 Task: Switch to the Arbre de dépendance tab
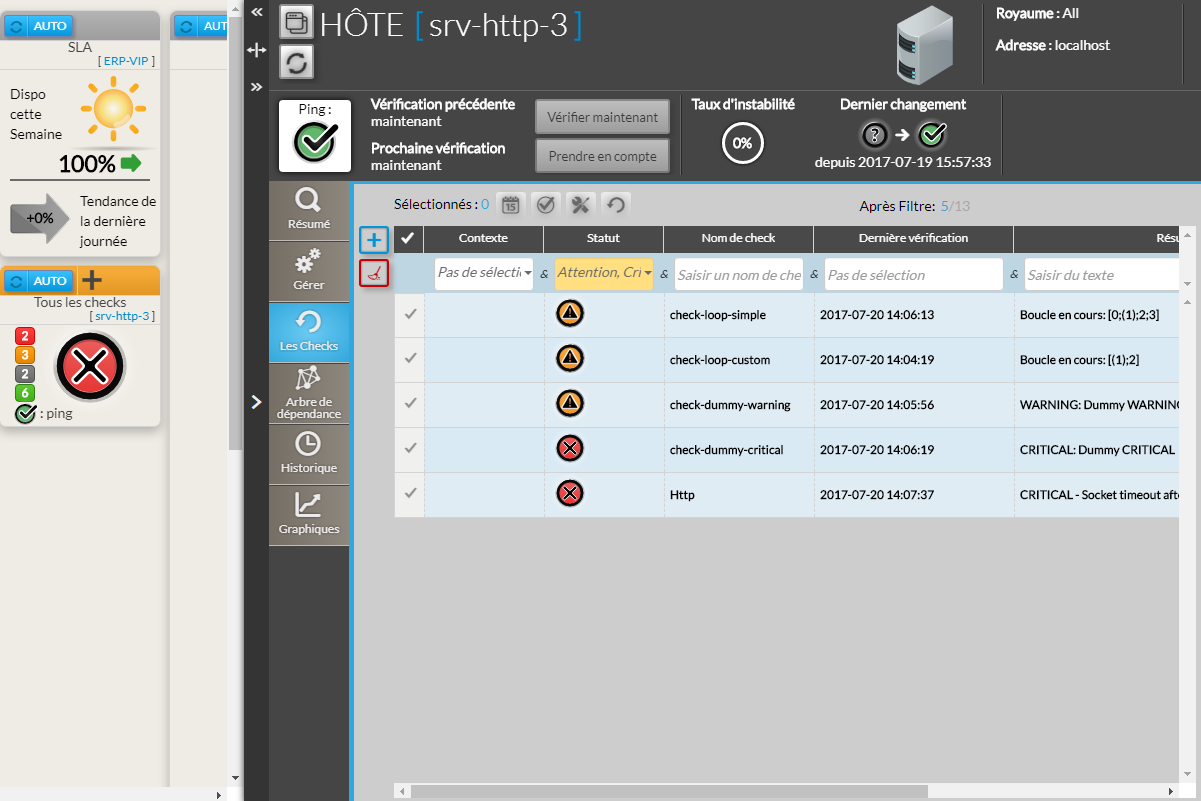pos(308,393)
